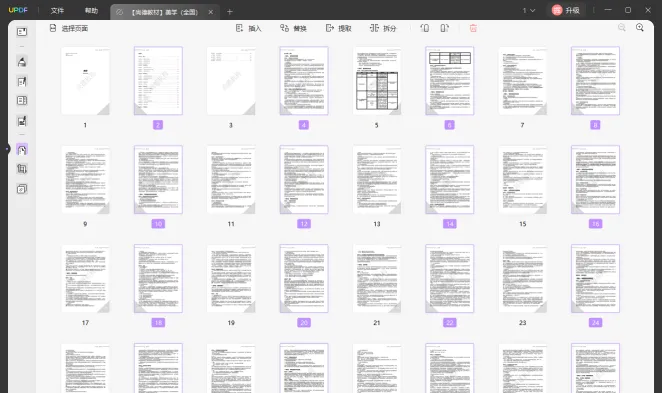Expand the left sidebar collapse arrow
This screenshot has width=662, height=393.
pyautogui.click(x=7, y=149)
